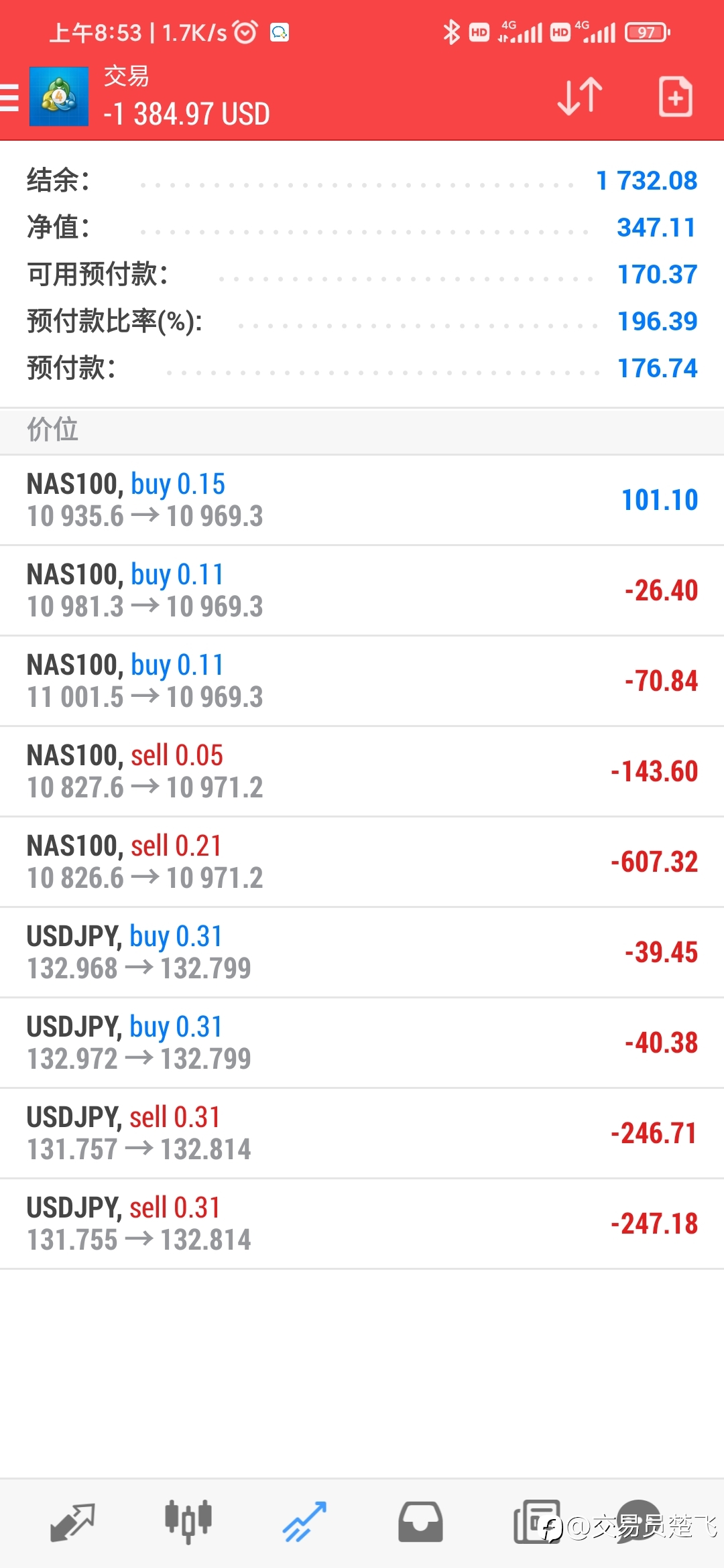724x1568 pixels.
Task: Select the NAS100 buy 0.15 position
Action: (362, 500)
